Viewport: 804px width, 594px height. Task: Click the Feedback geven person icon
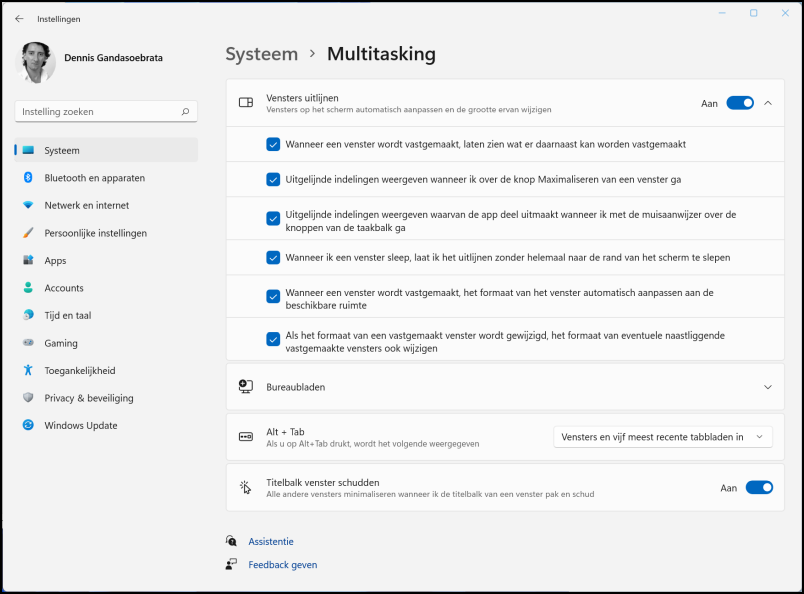(231, 564)
